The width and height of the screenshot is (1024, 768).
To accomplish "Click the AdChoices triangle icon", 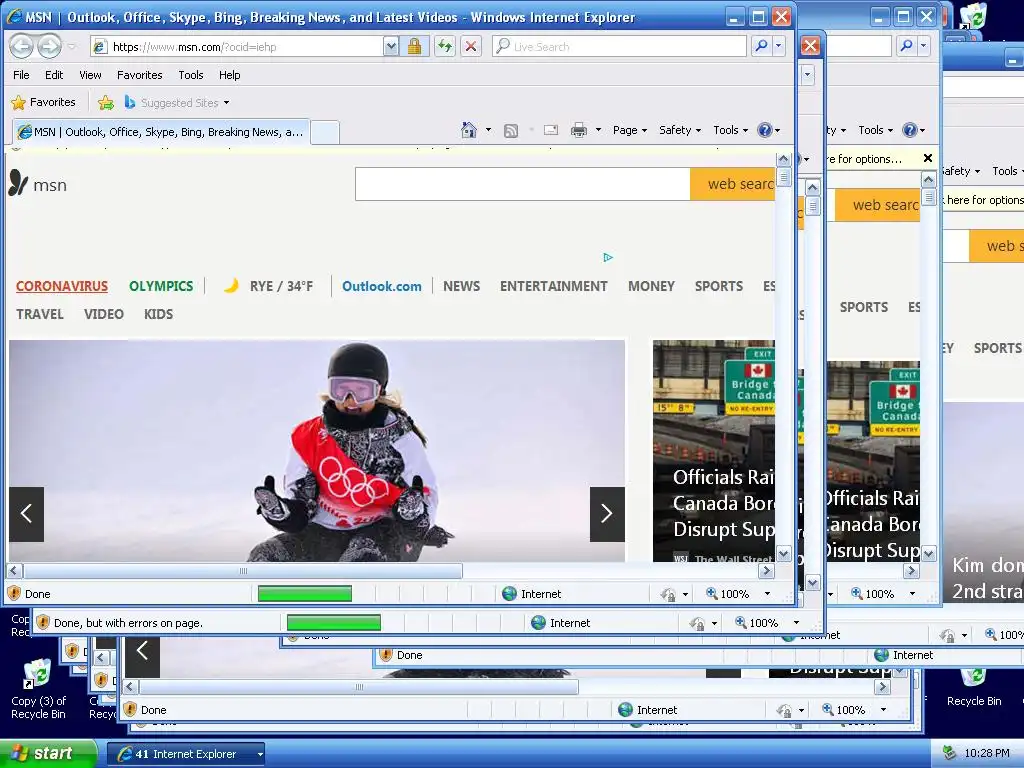I will pyautogui.click(x=608, y=257).
